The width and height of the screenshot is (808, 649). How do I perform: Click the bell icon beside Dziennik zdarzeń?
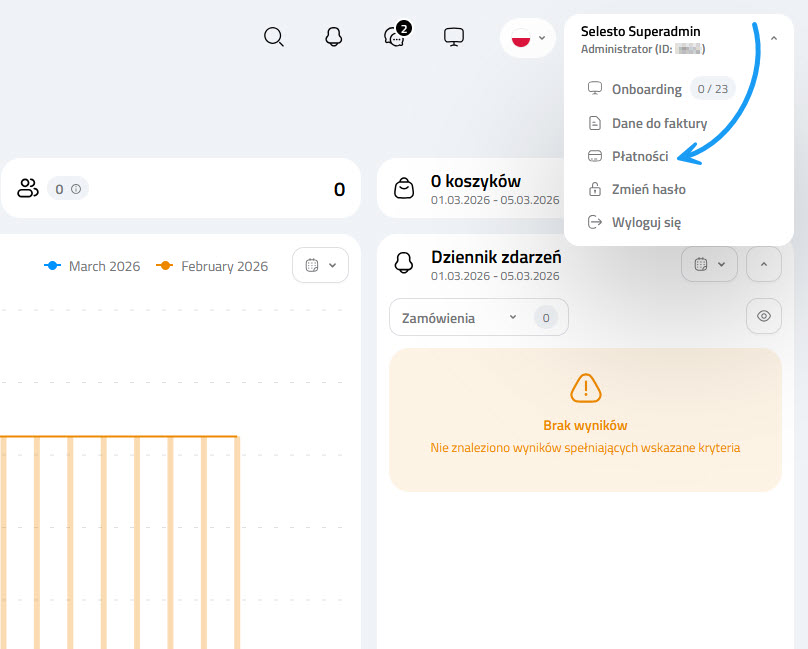404,263
